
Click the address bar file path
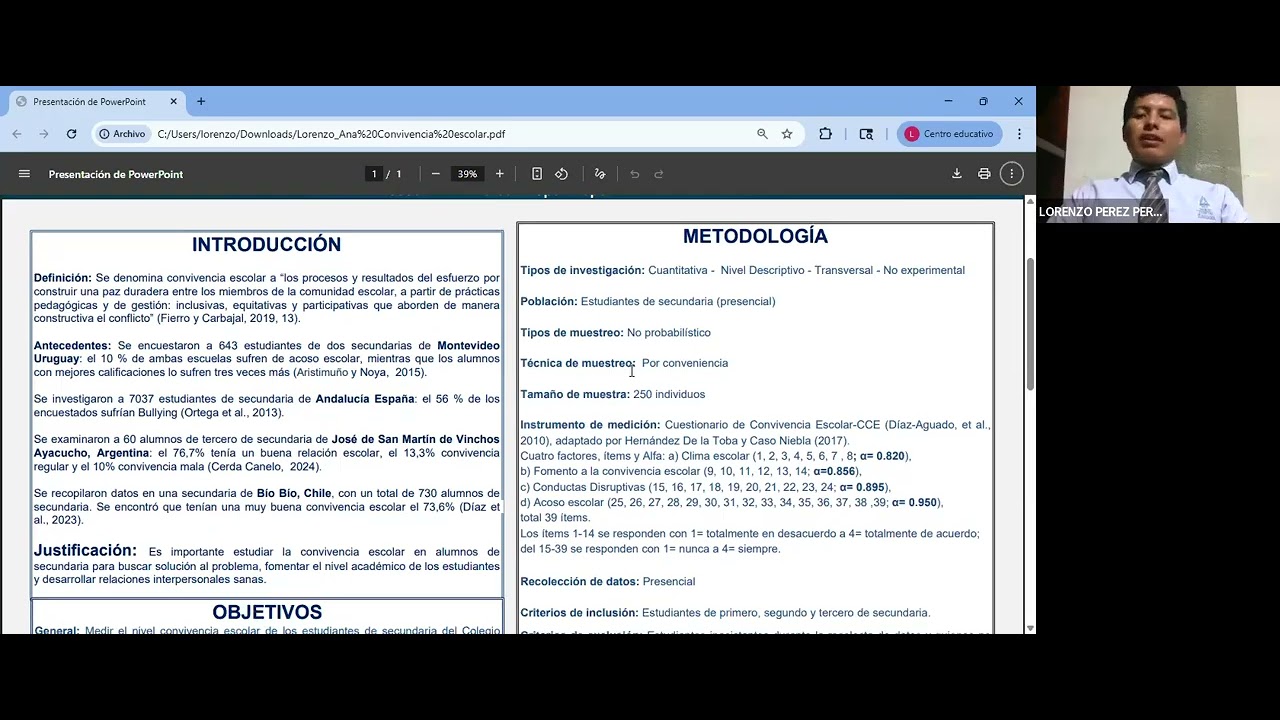[331, 134]
